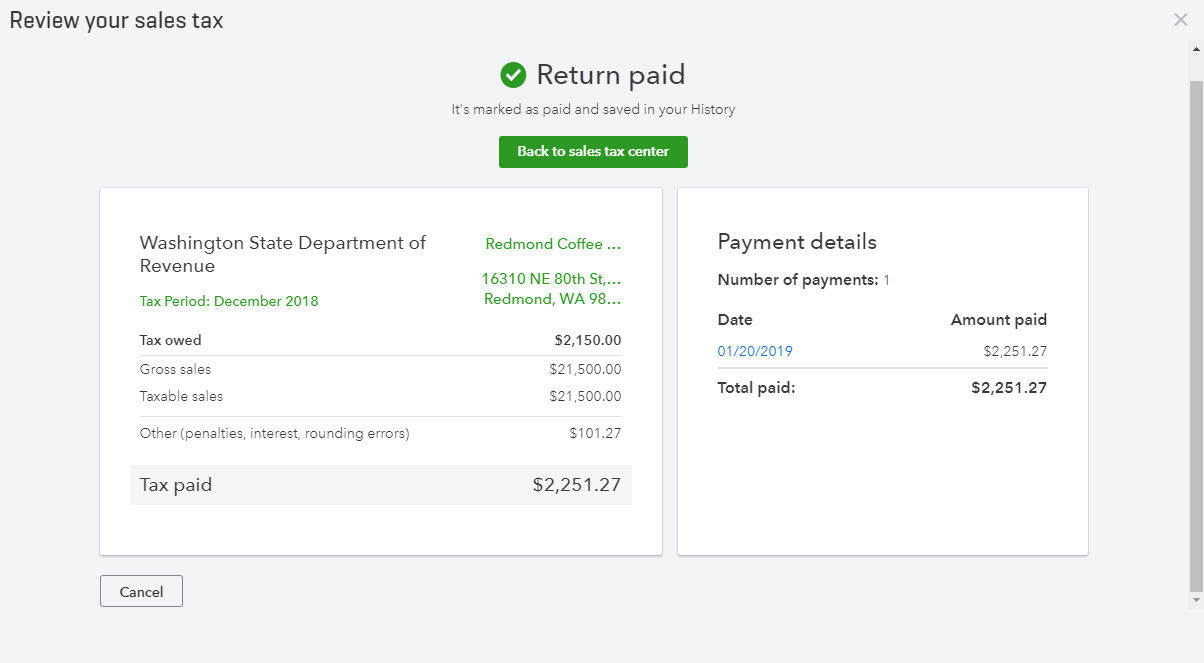The height and width of the screenshot is (663, 1204).
Task: Click the Tax Period: December 2018 label
Action: click(229, 301)
